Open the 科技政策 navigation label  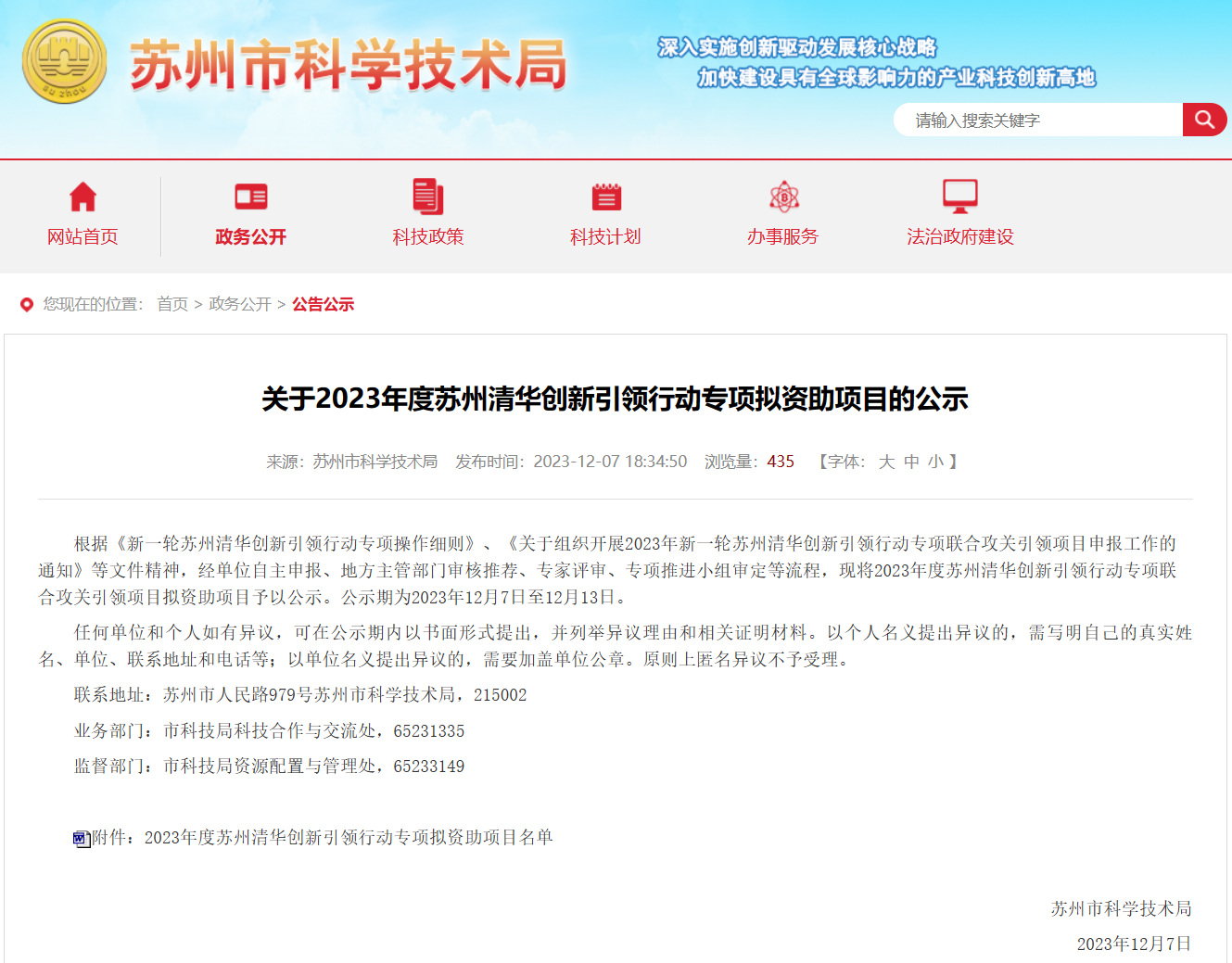[x=427, y=237]
